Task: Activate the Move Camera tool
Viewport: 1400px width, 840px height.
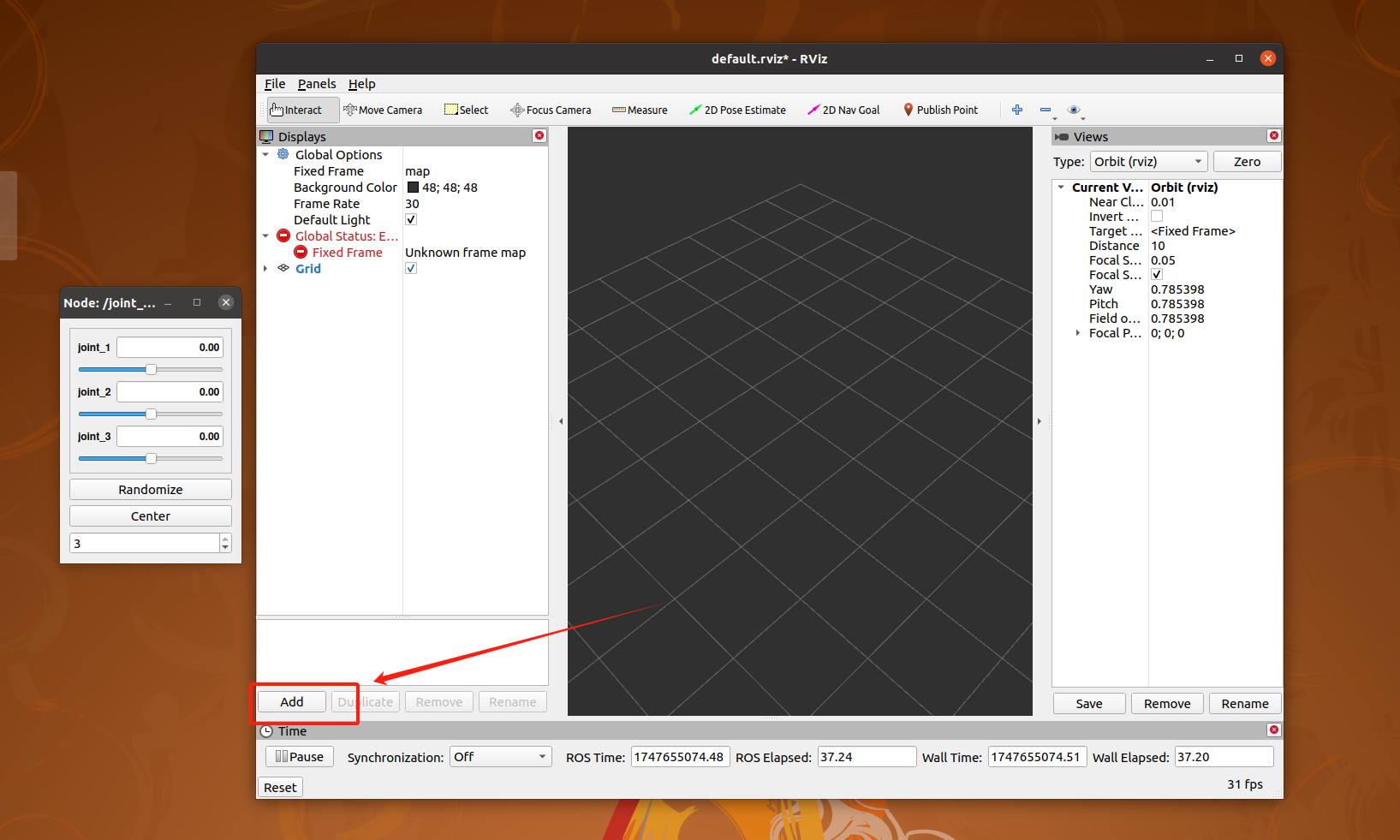Action: tap(383, 110)
